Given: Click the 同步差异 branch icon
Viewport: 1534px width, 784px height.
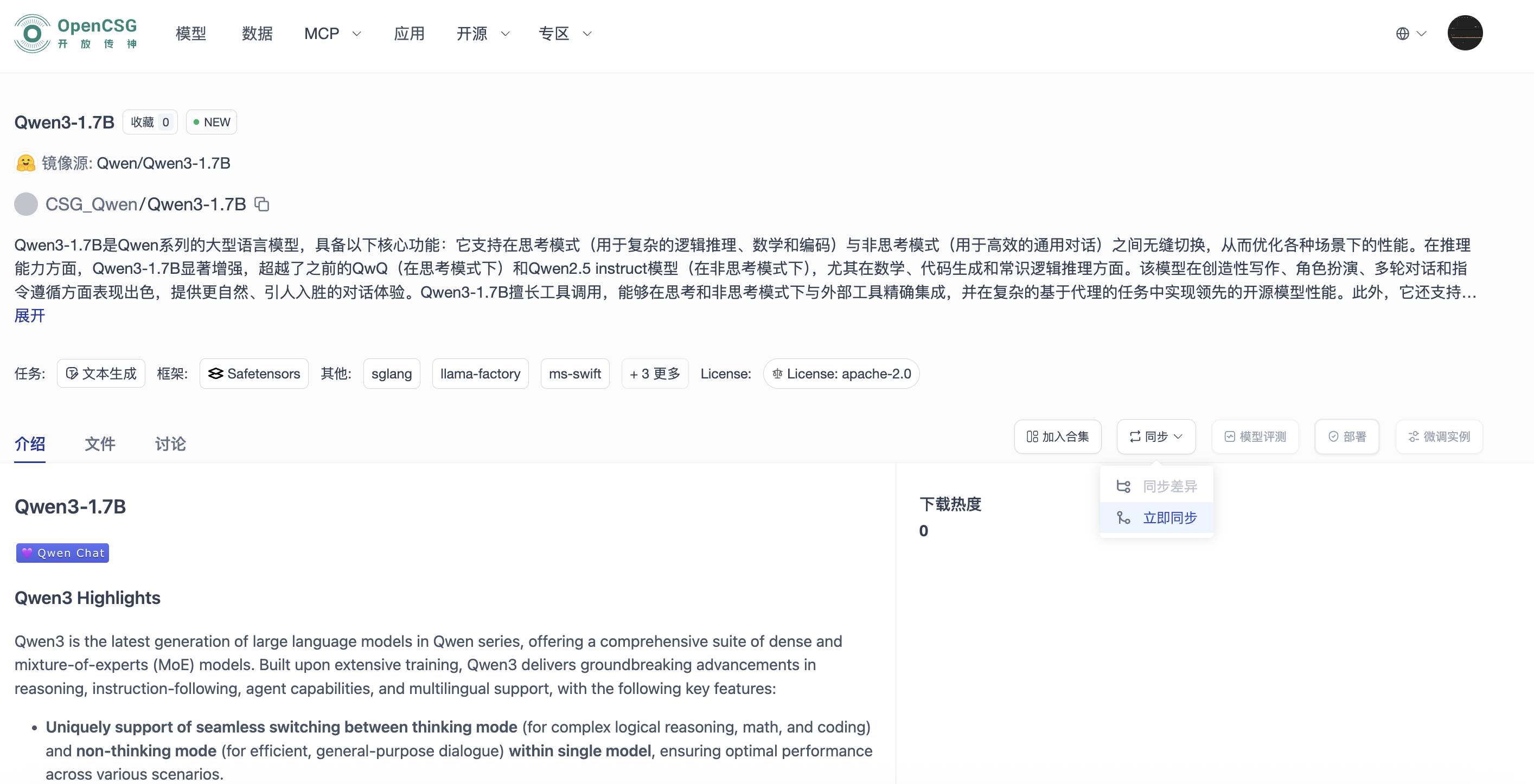Looking at the screenshot, I should click(x=1123, y=486).
